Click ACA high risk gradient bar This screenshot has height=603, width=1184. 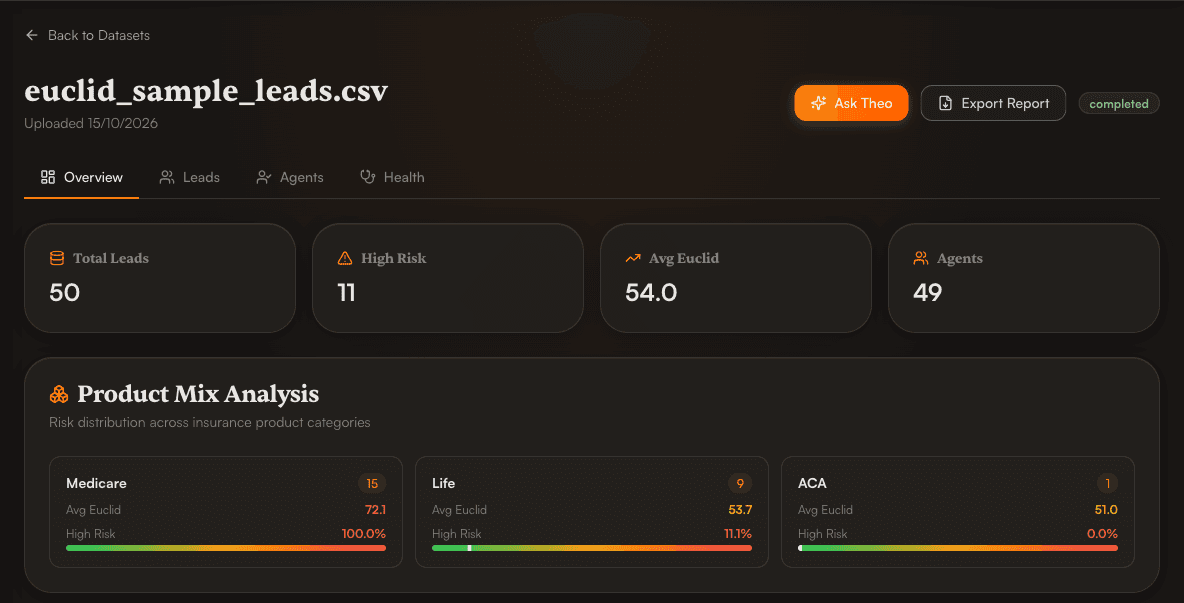[x=957, y=548]
